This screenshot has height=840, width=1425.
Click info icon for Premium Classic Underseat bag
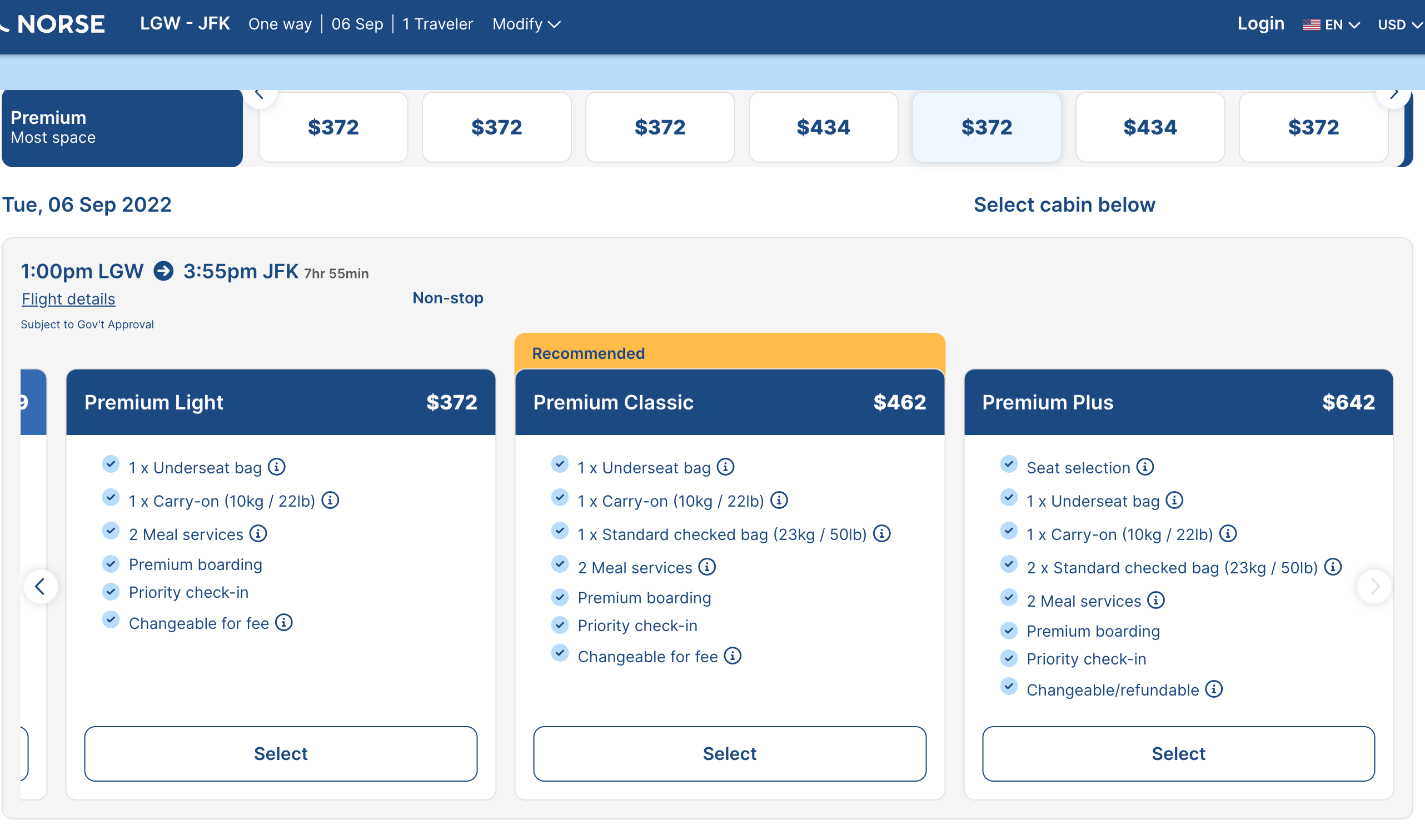click(x=725, y=467)
